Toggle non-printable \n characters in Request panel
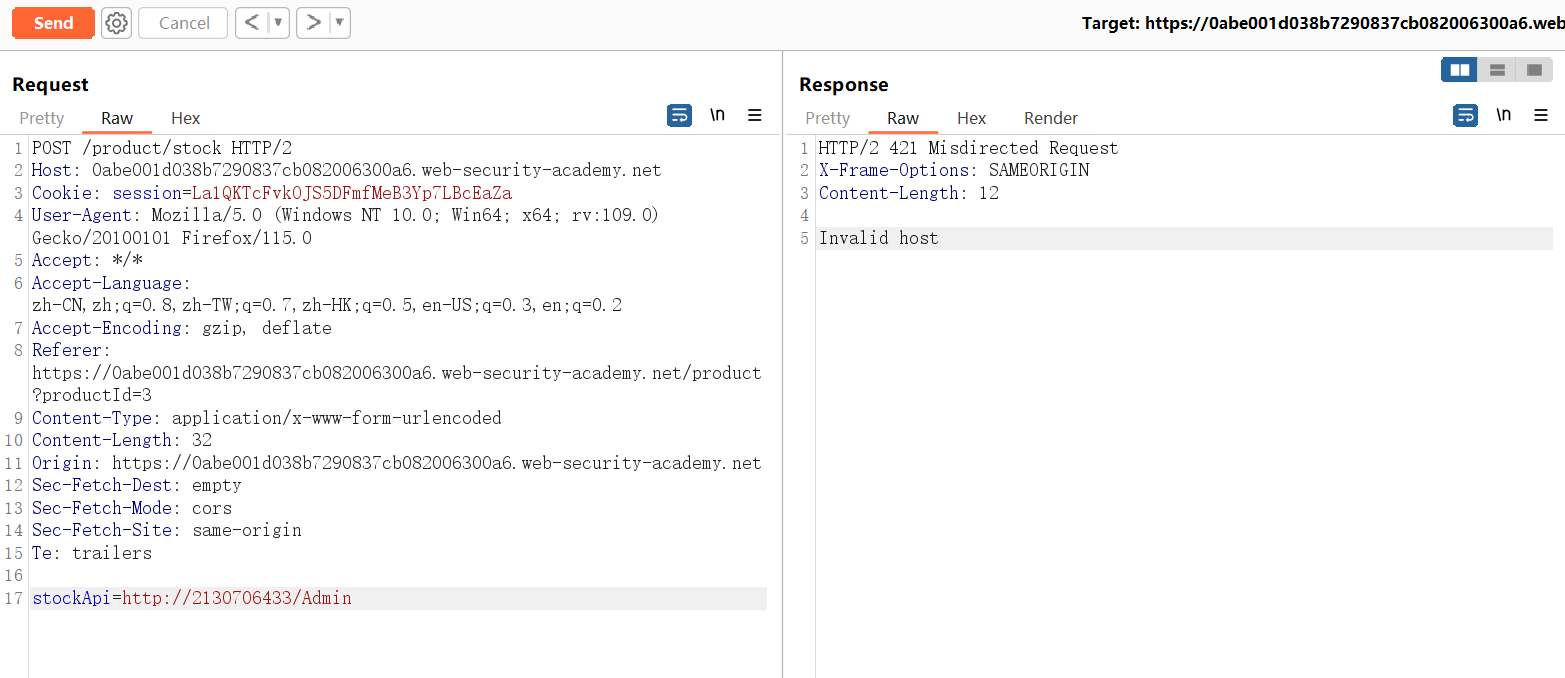Viewport: 1565px width, 678px height. pos(717,115)
